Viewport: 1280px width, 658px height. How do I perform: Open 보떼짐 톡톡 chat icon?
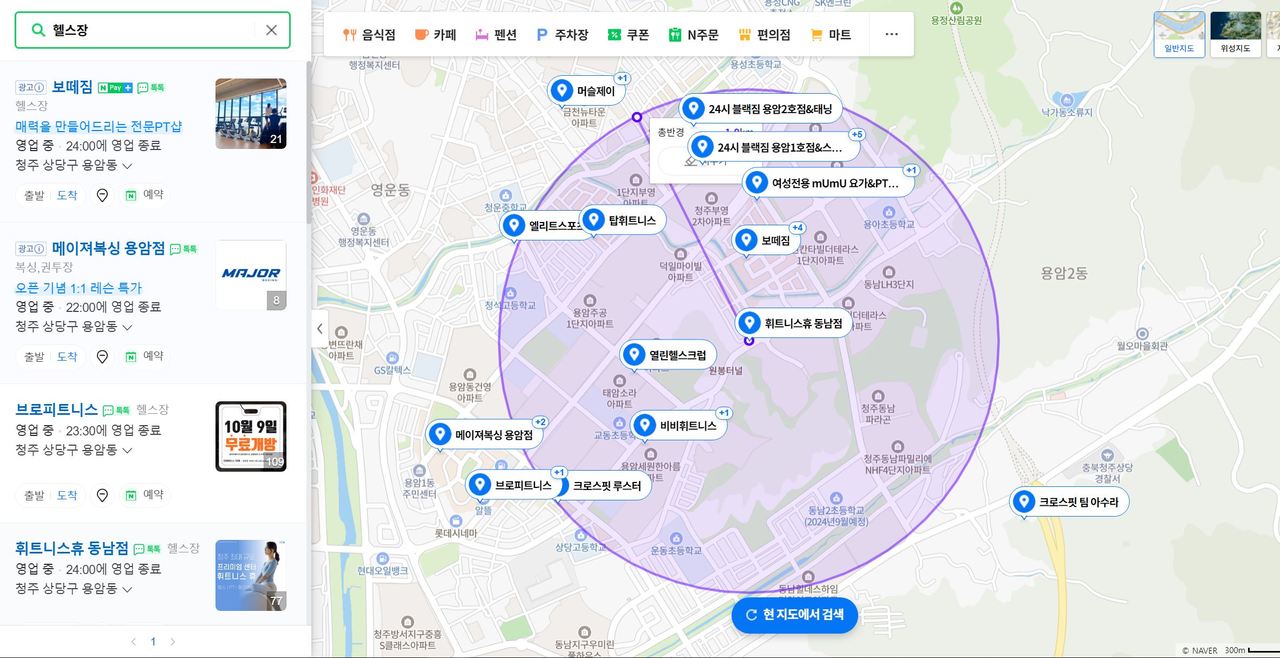(x=151, y=88)
